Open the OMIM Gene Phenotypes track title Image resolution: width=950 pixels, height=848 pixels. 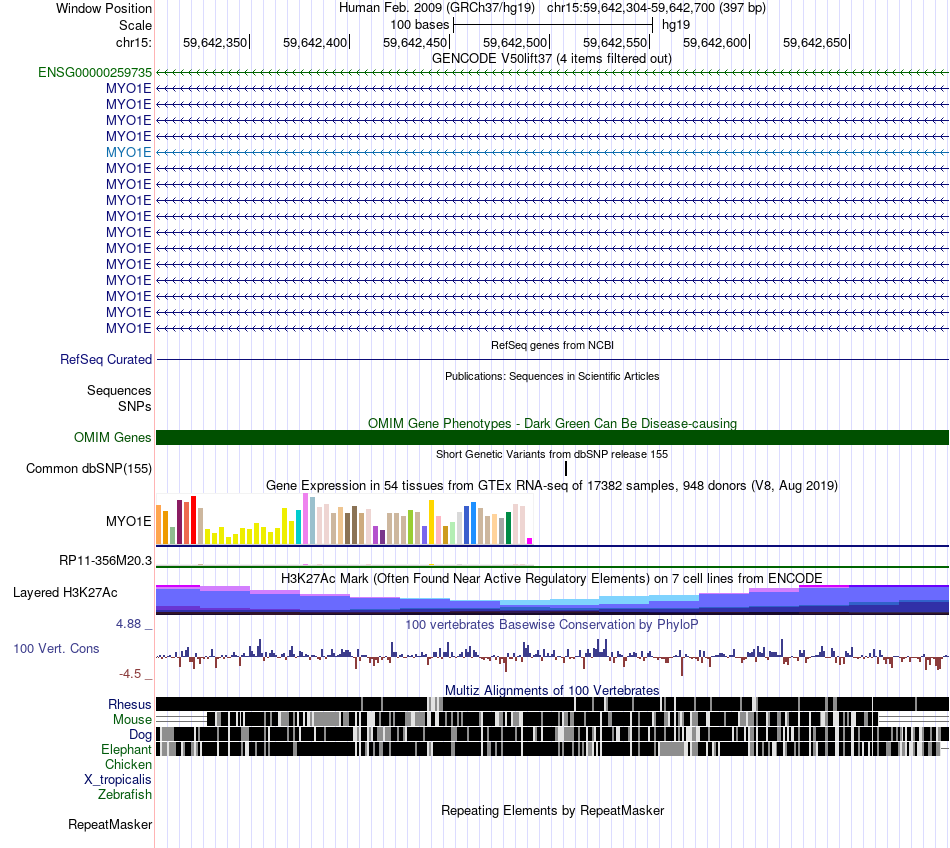click(x=552, y=423)
